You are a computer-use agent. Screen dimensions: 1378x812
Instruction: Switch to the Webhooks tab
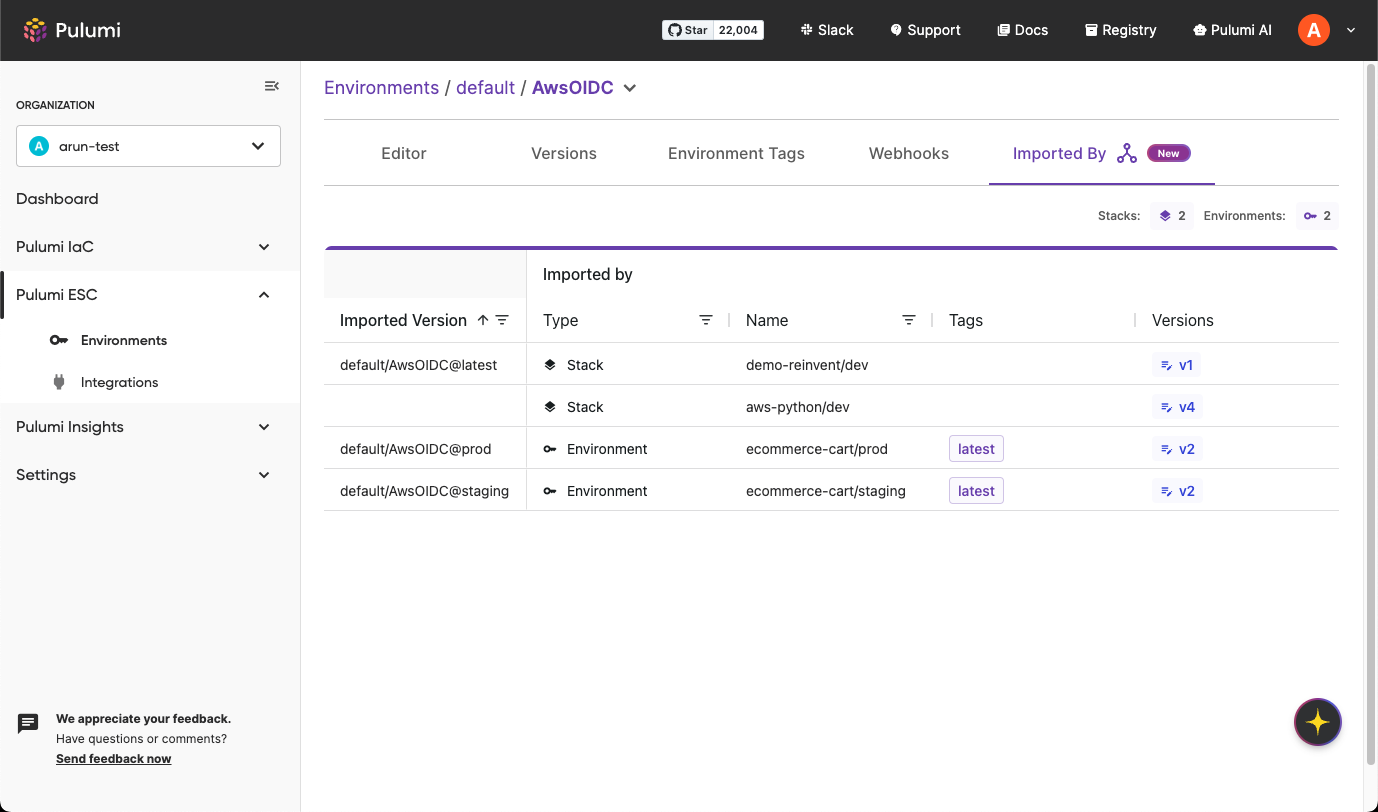(x=908, y=153)
